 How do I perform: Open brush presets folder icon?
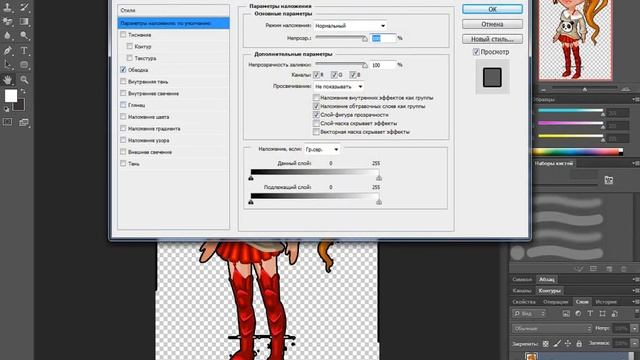click(609, 180)
